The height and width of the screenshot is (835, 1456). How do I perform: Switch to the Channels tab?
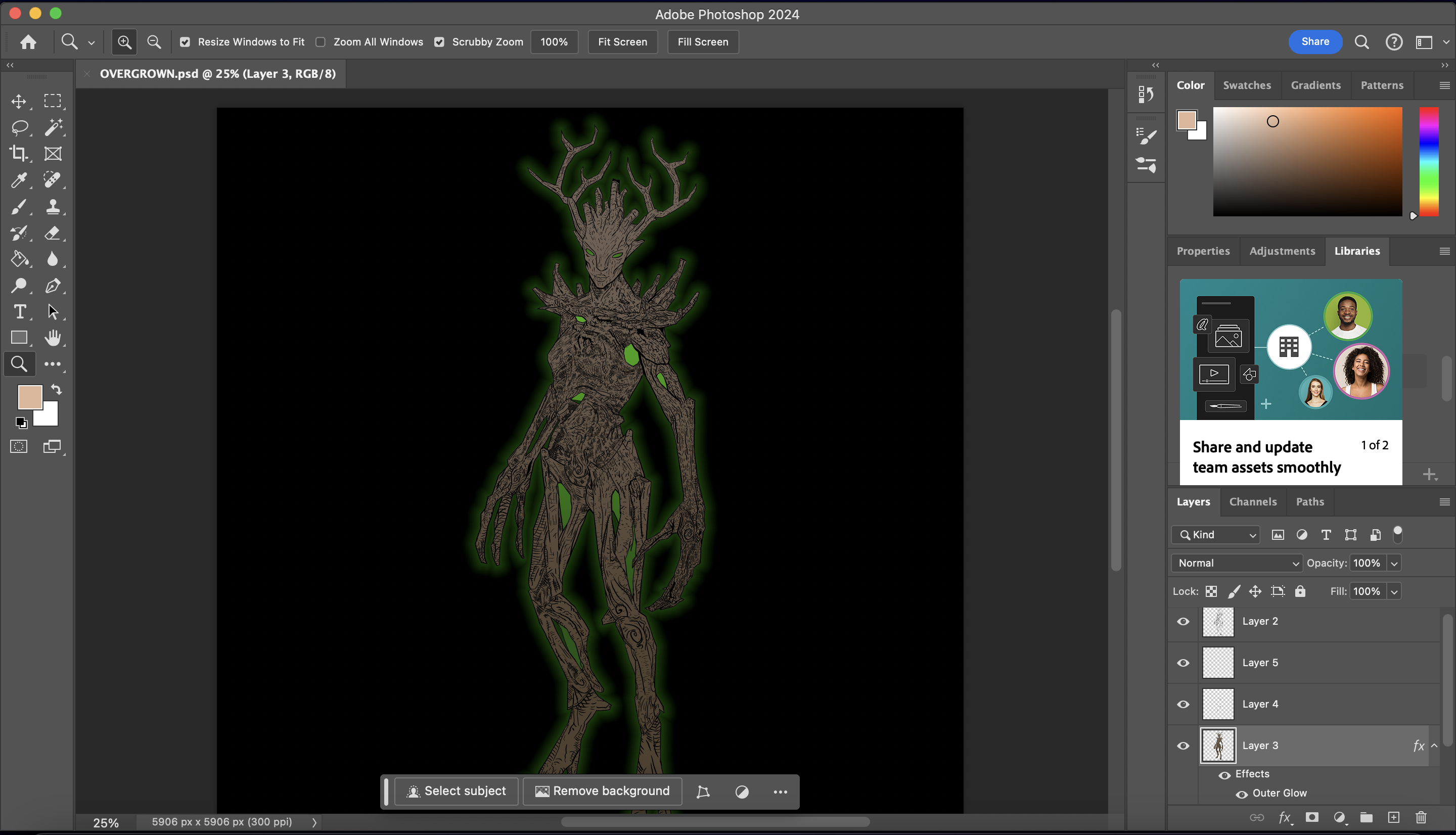click(1252, 501)
